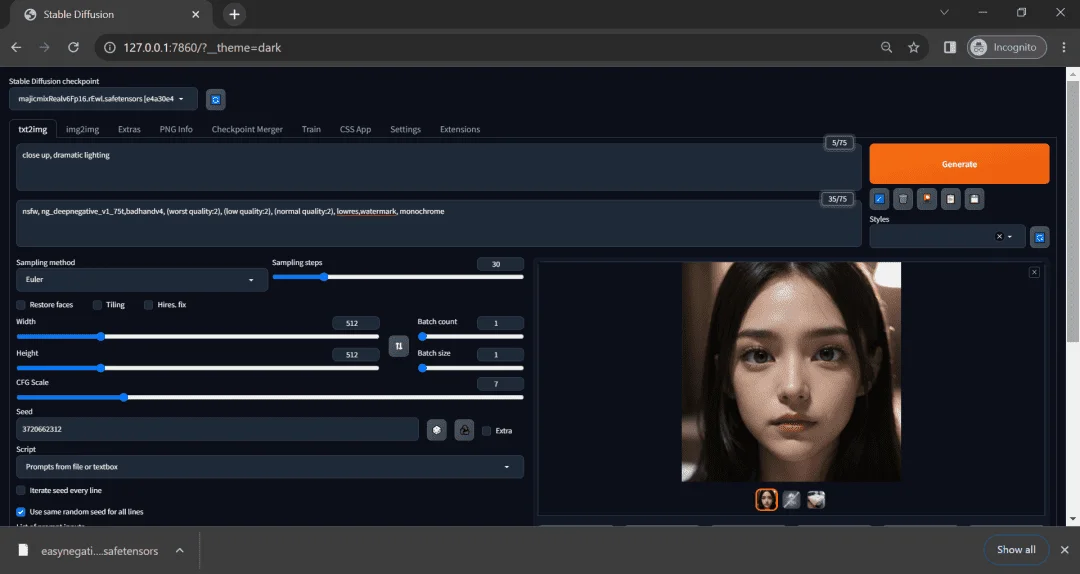Click the positive prompt text box
The height and width of the screenshot is (574, 1080).
point(439,167)
